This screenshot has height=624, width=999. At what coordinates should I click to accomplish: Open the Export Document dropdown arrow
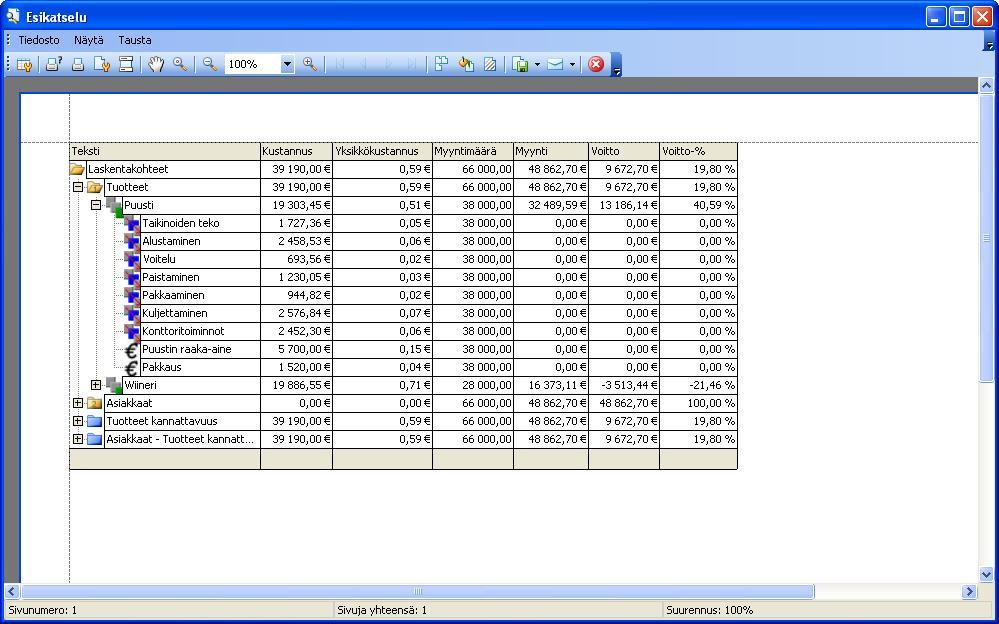coord(537,64)
